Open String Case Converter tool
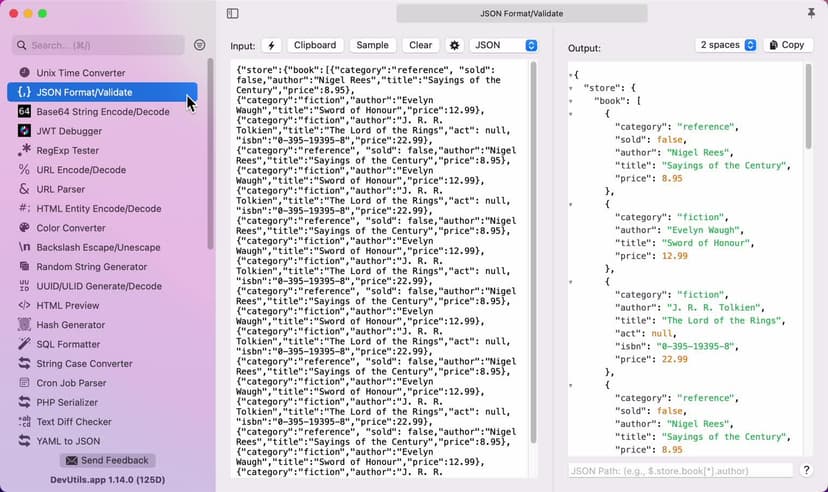 click(102, 364)
